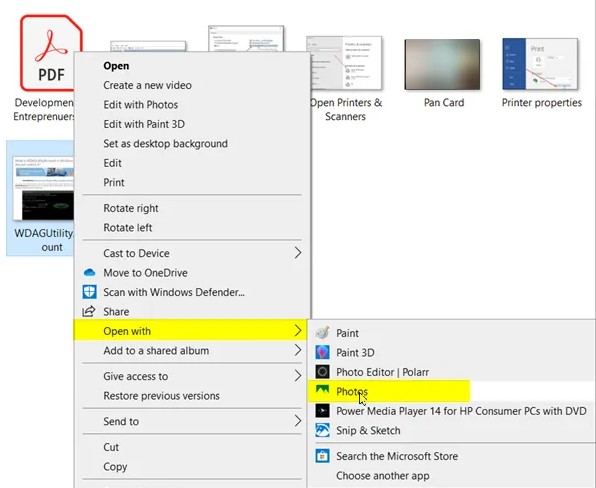This screenshot has width=596, height=488.
Task: Expand the Send to submenu arrow
Action: pos(298,421)
